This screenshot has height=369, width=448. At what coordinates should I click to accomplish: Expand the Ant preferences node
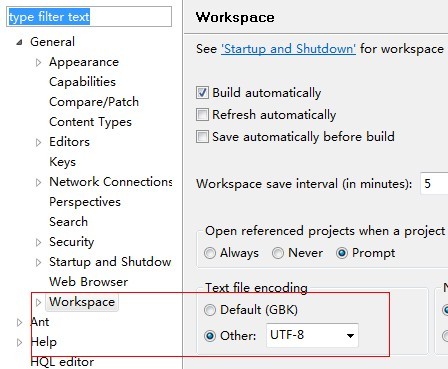[20, 322]
